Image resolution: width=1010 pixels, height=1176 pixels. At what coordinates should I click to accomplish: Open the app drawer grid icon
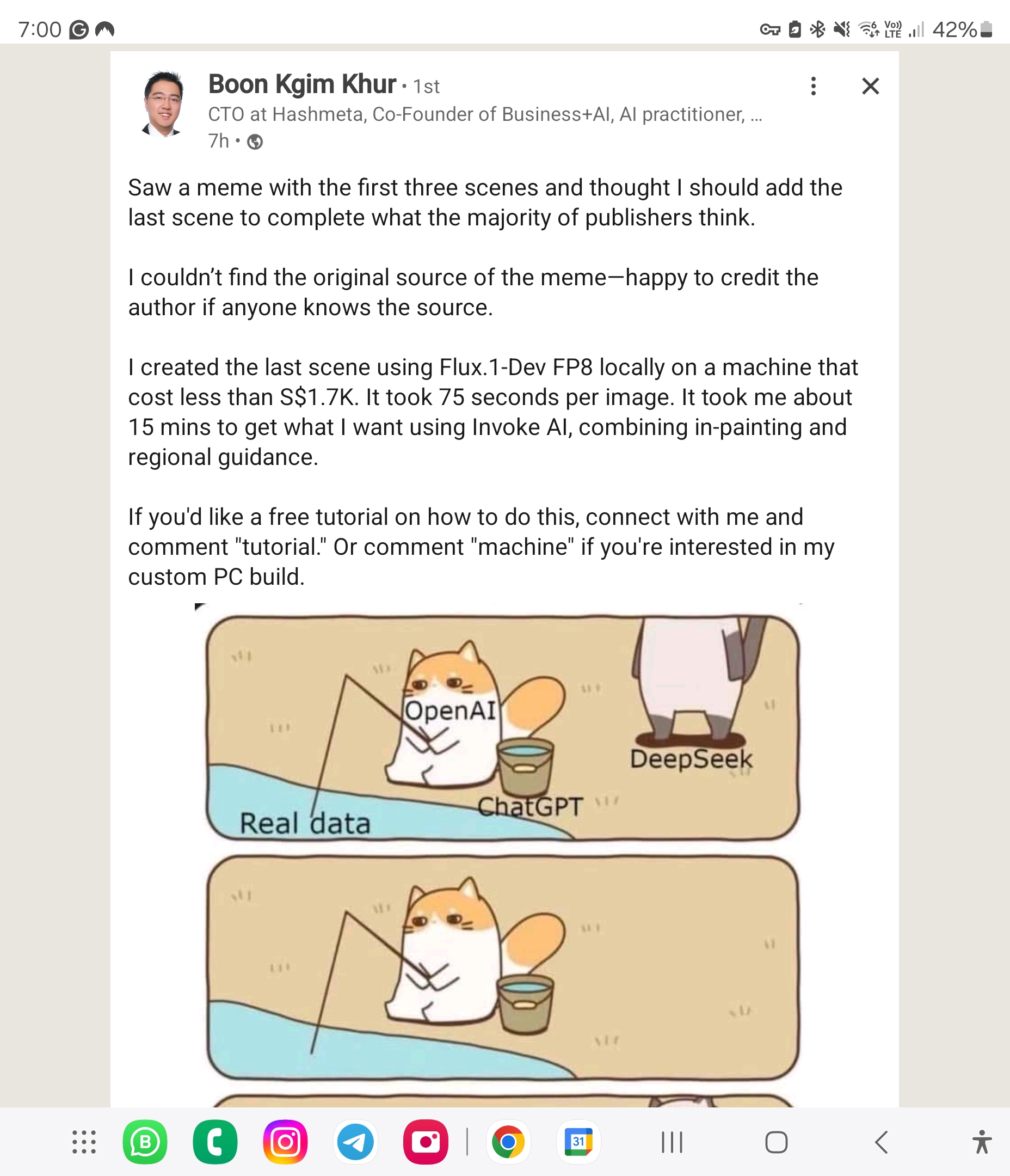[84, 1142]
